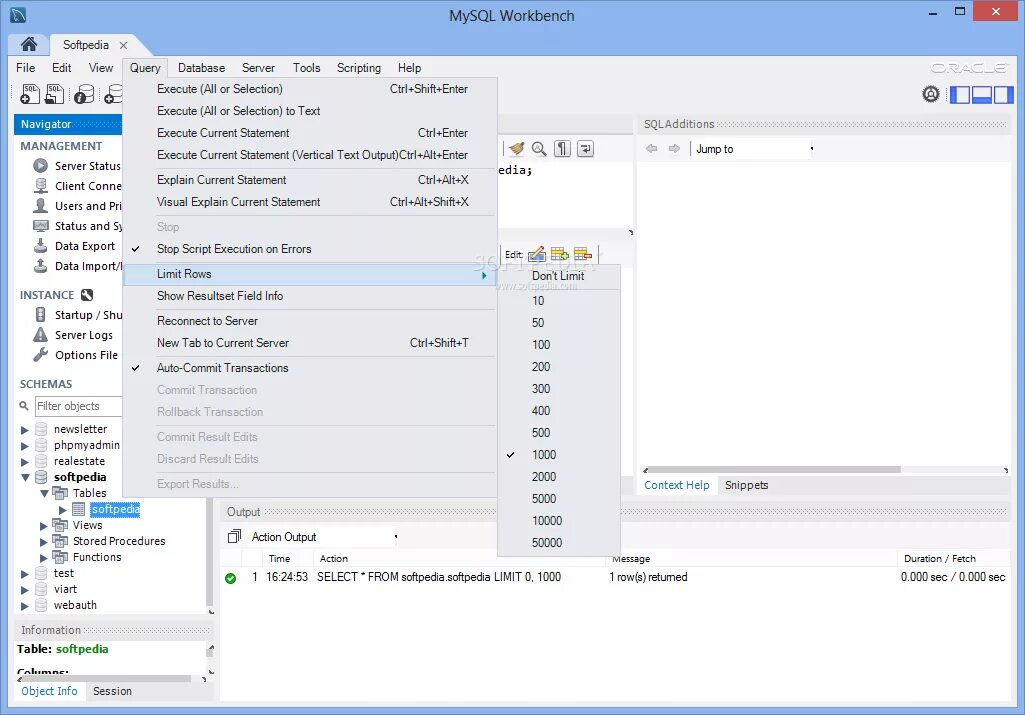Screen dimensions: 1025x715
Task: Toggle left sidebar panel visibility button
Action: (x=960, y=95)
